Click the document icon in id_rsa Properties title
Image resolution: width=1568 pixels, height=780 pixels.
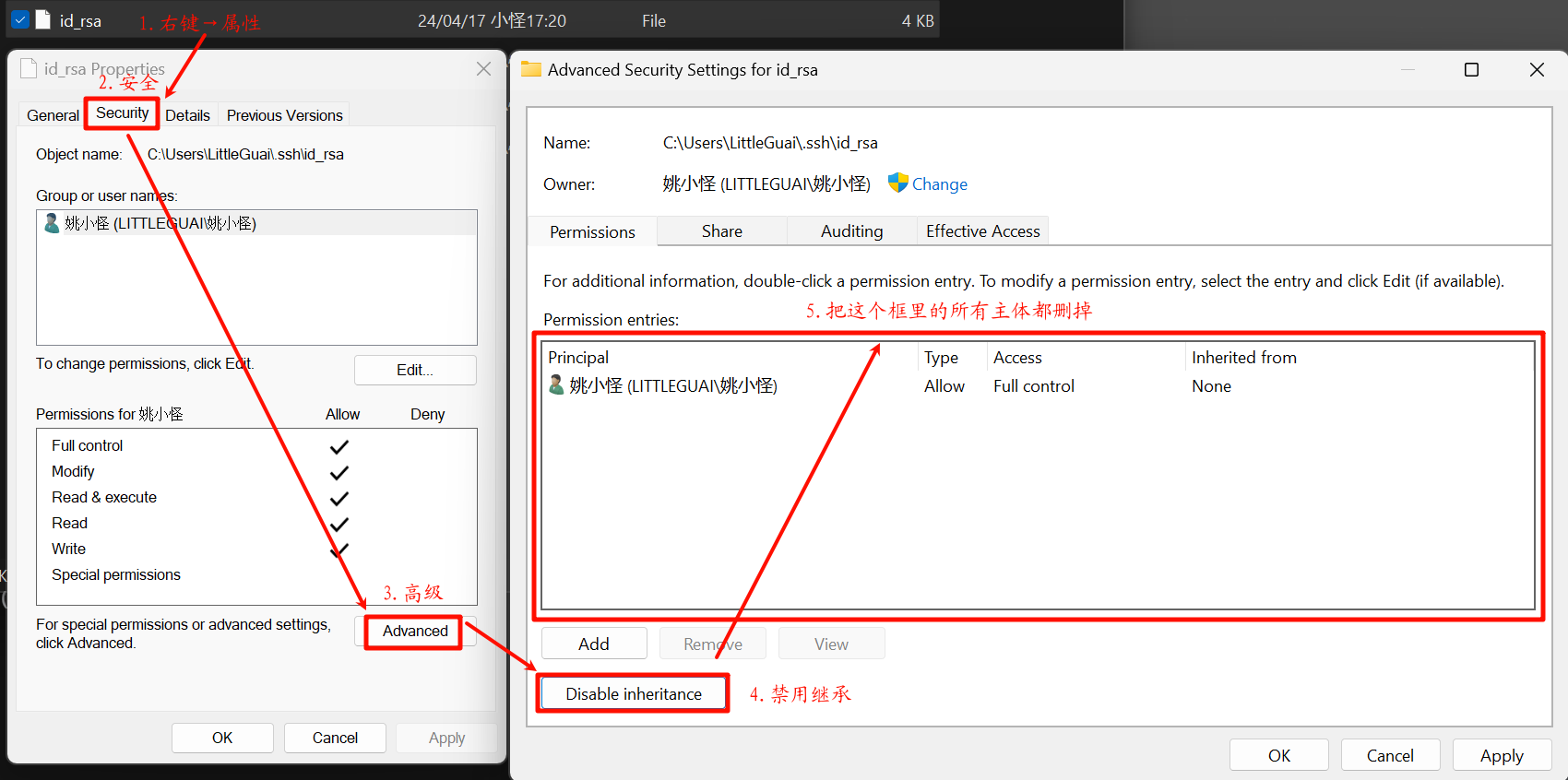tap(29, 69)
